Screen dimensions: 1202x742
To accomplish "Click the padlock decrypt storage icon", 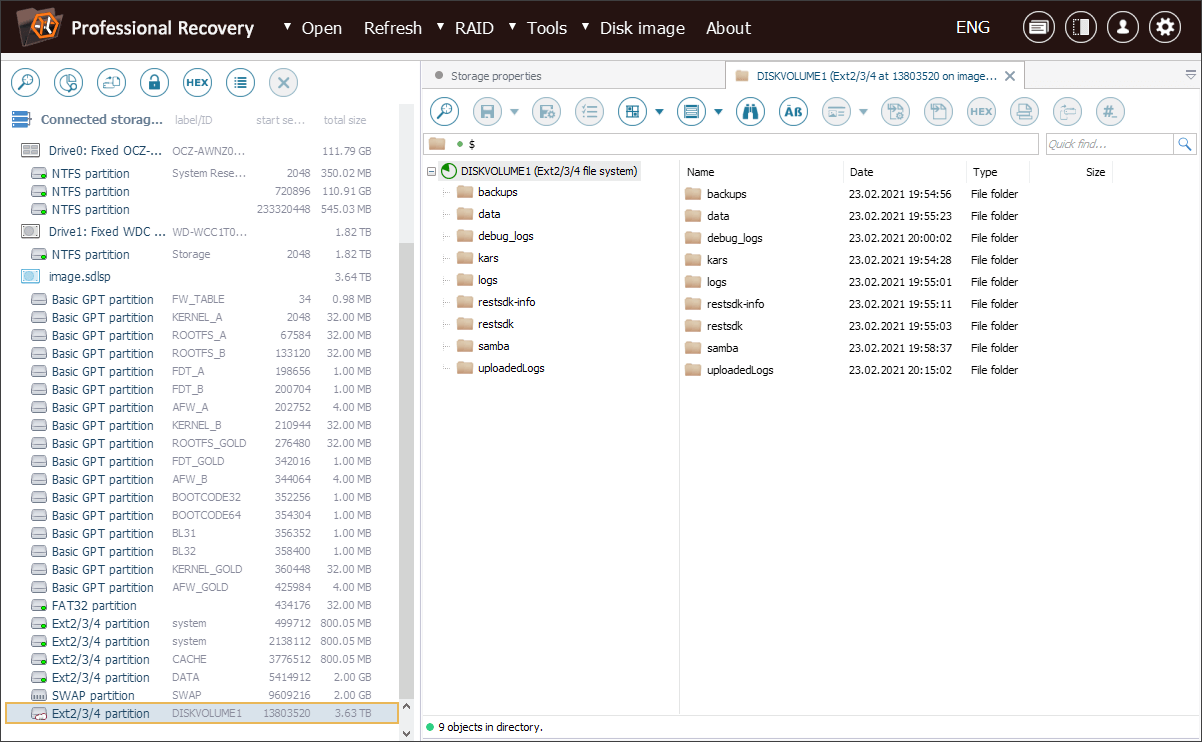I will click(x=154, y=82).
